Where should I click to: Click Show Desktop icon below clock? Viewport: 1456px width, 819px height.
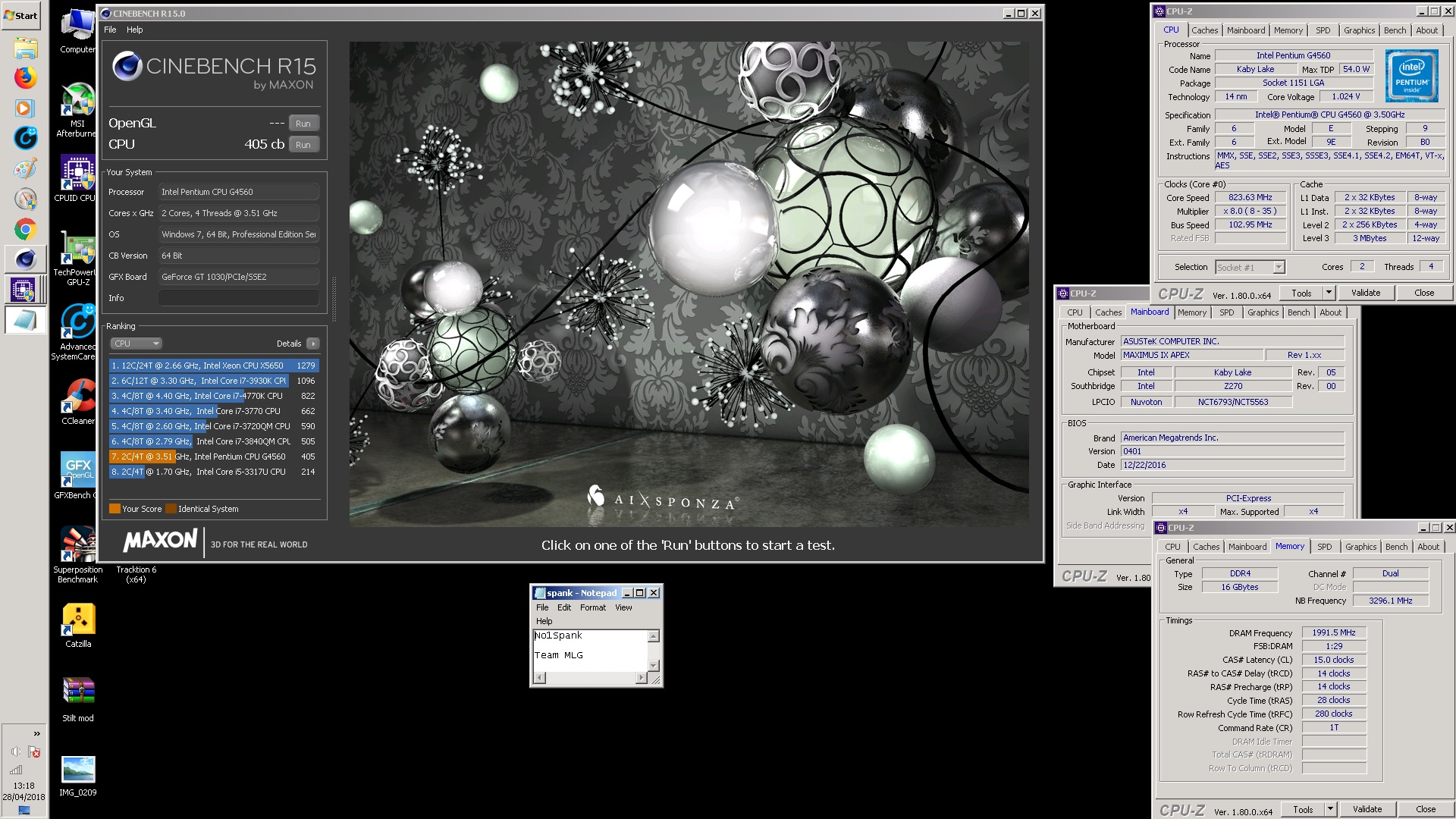(x=24, y=810)
